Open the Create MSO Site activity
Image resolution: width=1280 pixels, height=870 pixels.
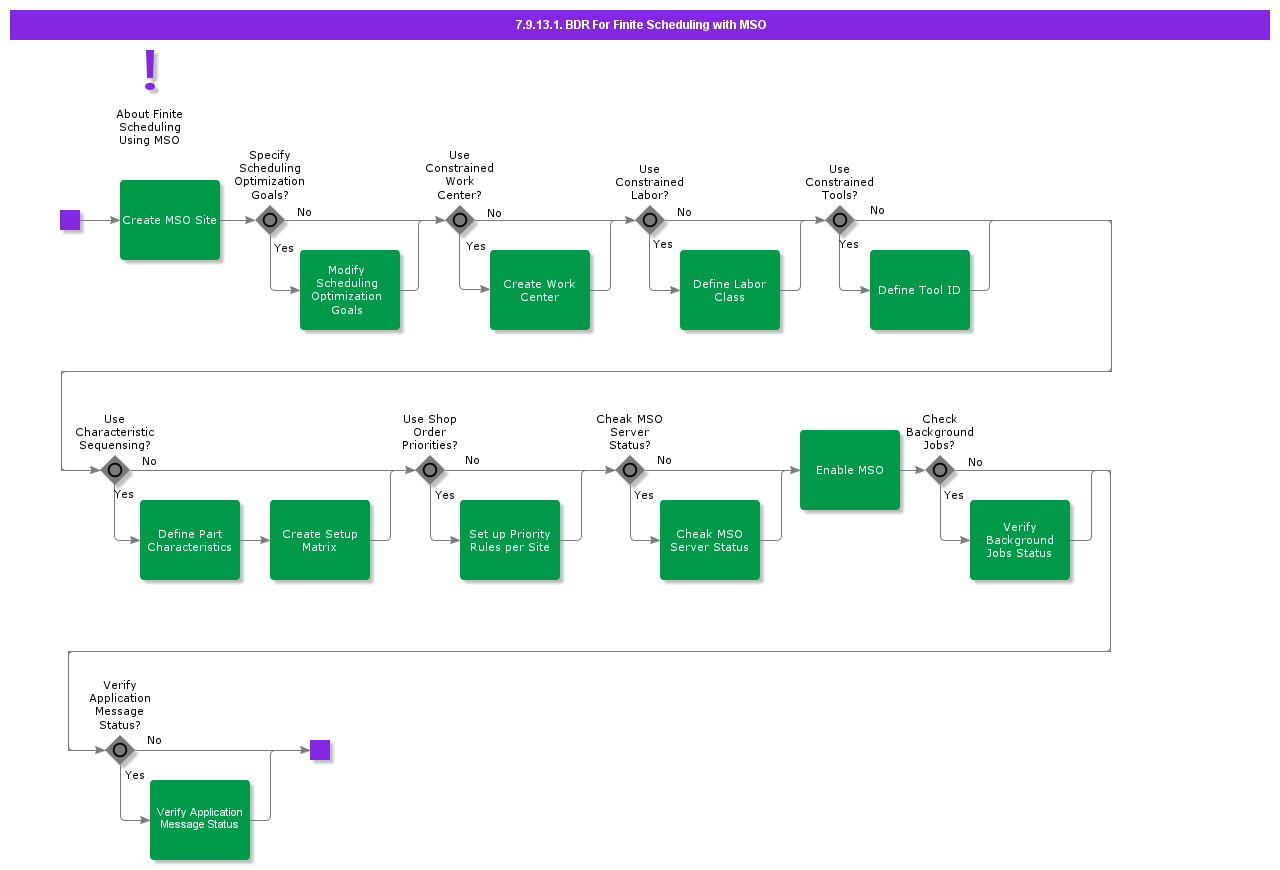point(170,220)
